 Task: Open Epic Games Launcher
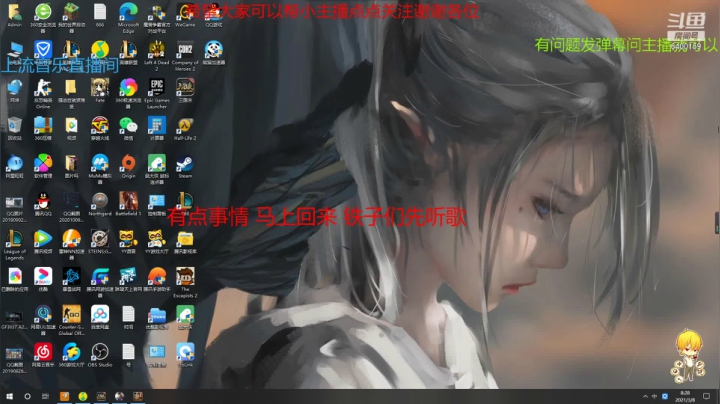tap(157, 87)
